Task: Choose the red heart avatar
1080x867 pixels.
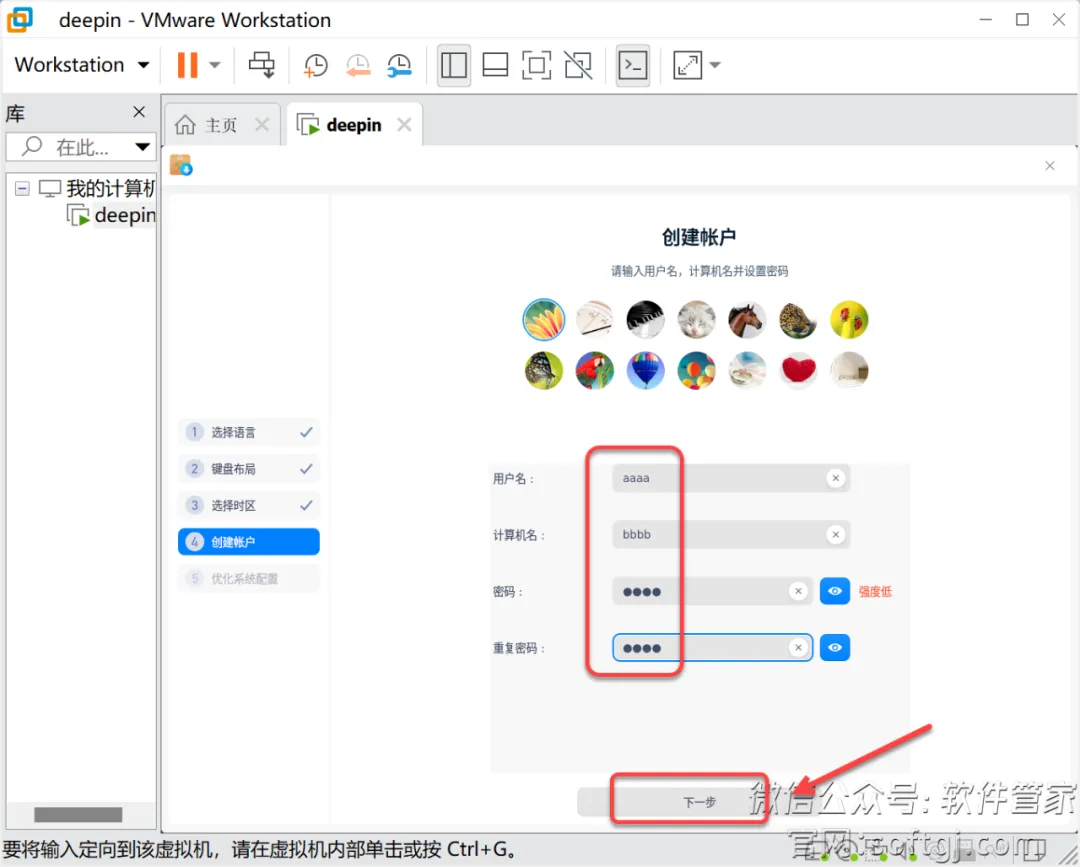Action: tap(798, 370)
